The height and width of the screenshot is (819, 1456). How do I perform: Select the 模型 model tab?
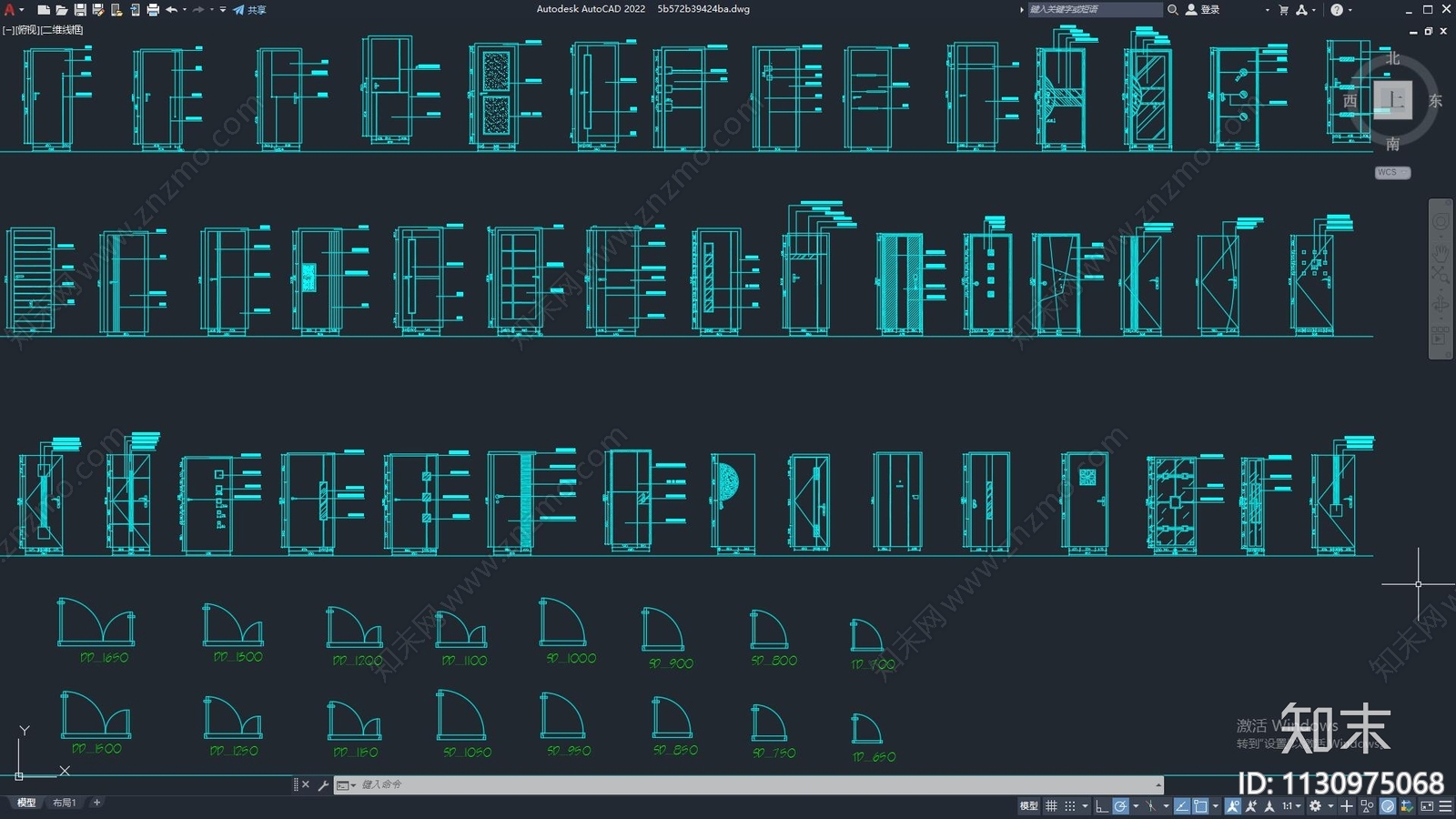[26, 803]
